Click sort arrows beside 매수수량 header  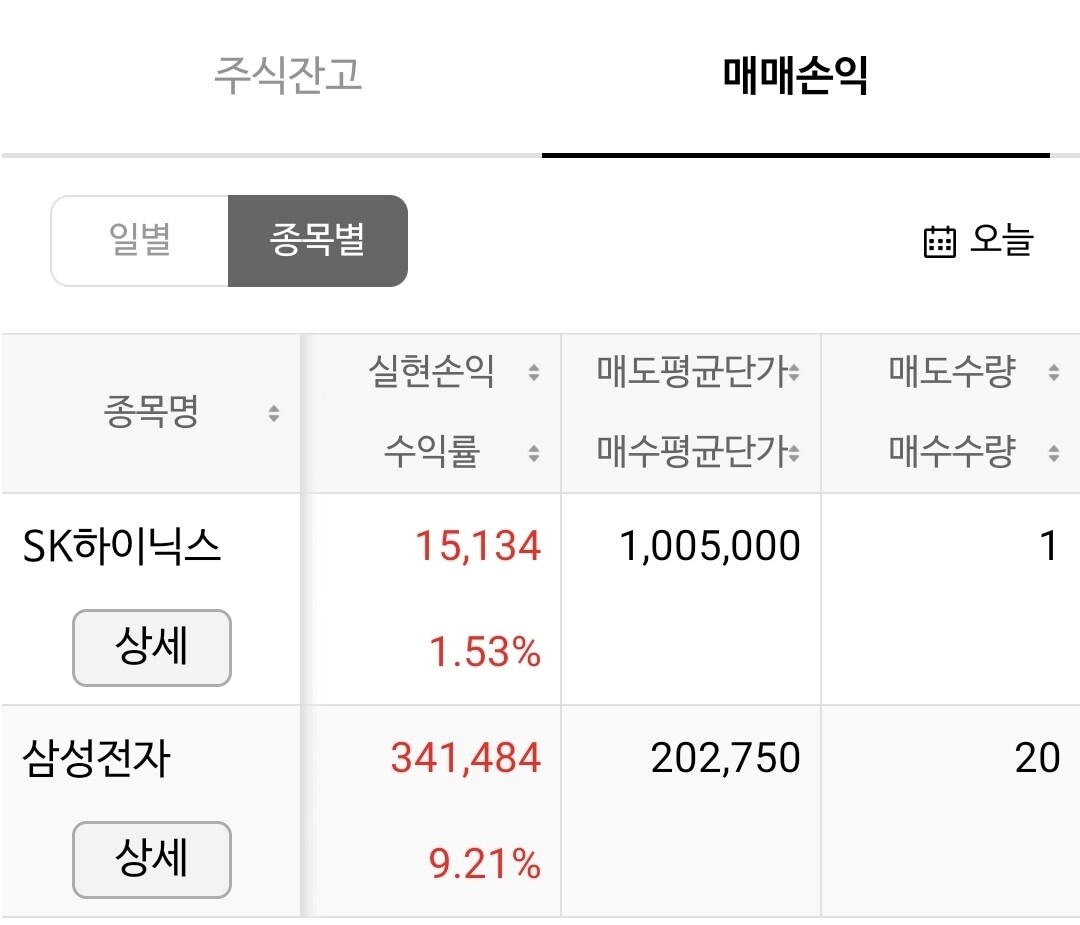tap(1053, 453)
